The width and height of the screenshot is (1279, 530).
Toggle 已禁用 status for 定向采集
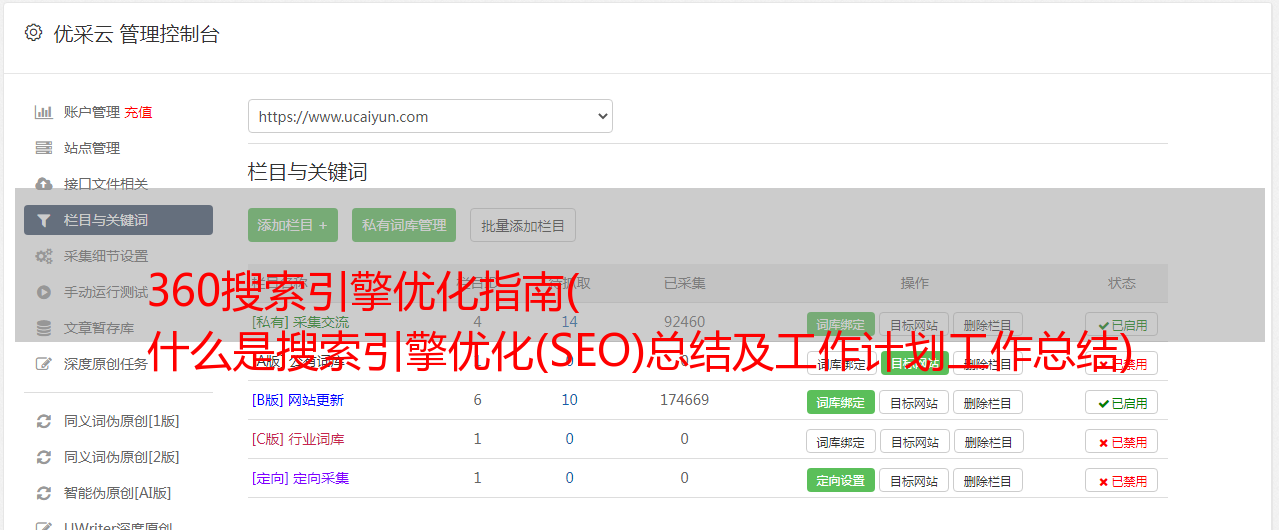[1122, 481]
